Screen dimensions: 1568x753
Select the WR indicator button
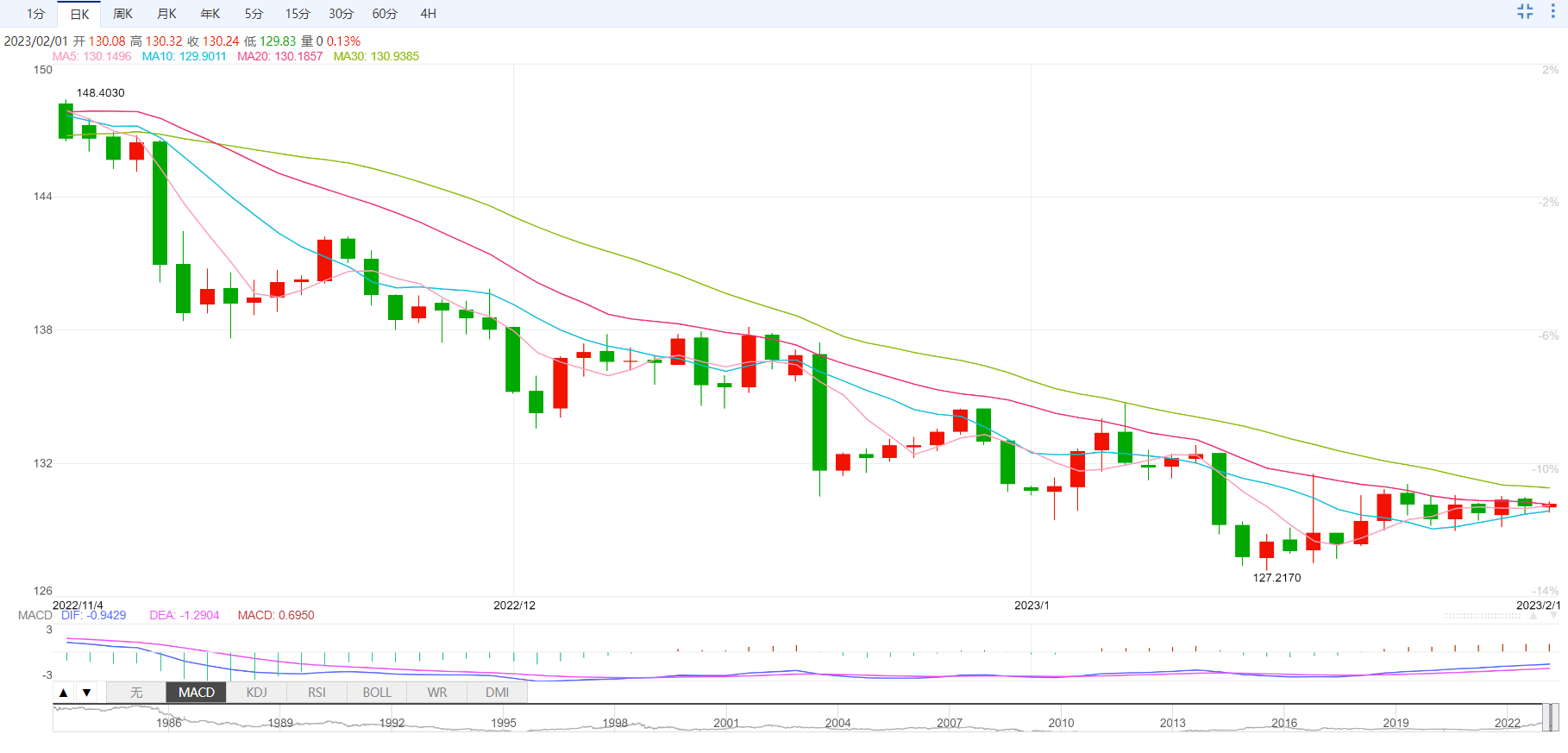click(437, 692)
